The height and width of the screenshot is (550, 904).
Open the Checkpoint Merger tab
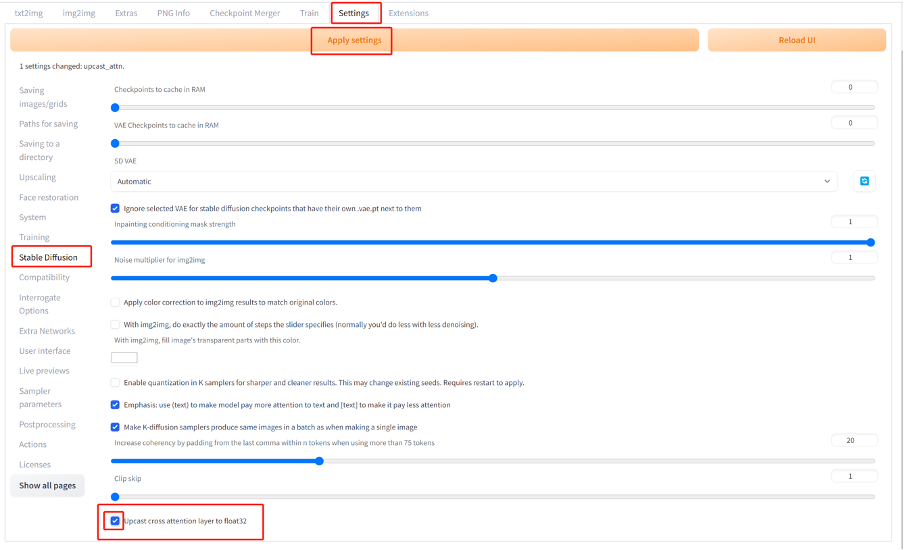[244, 13]
